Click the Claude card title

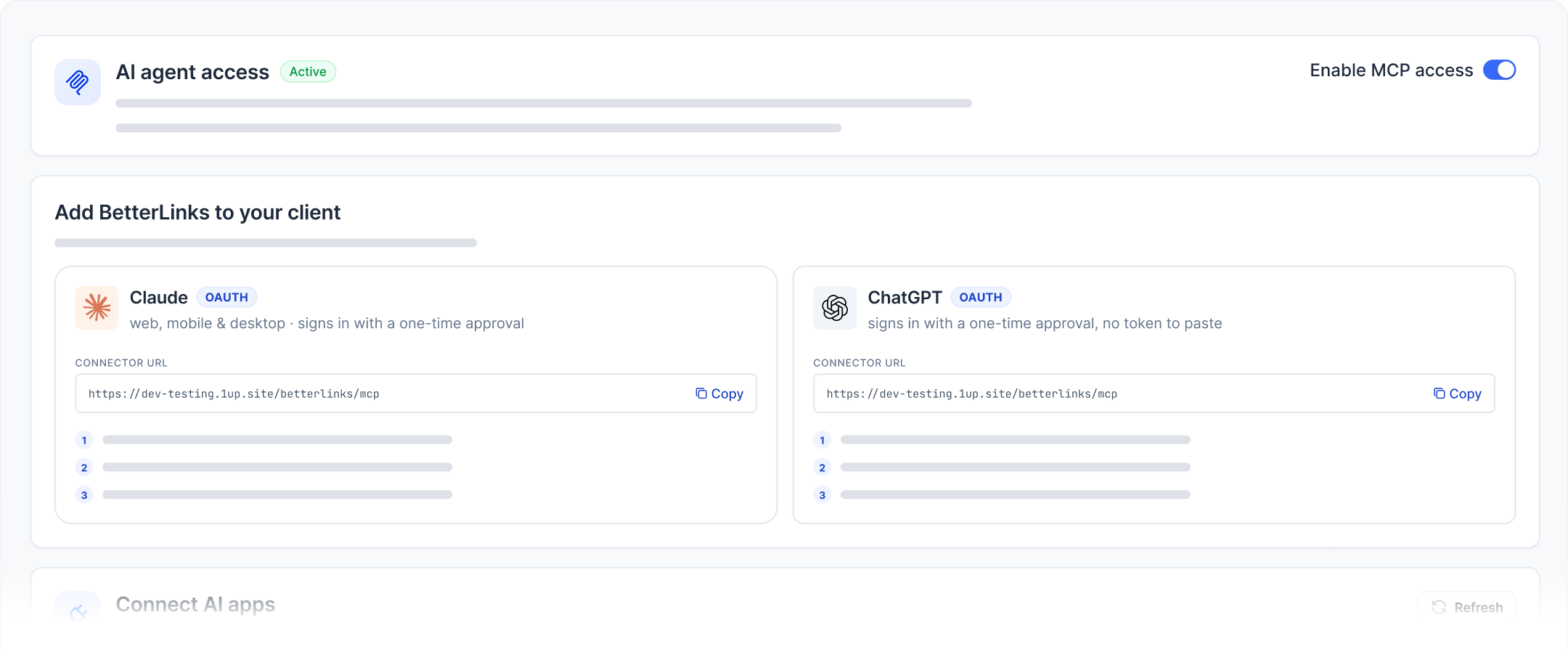(159, 298)
